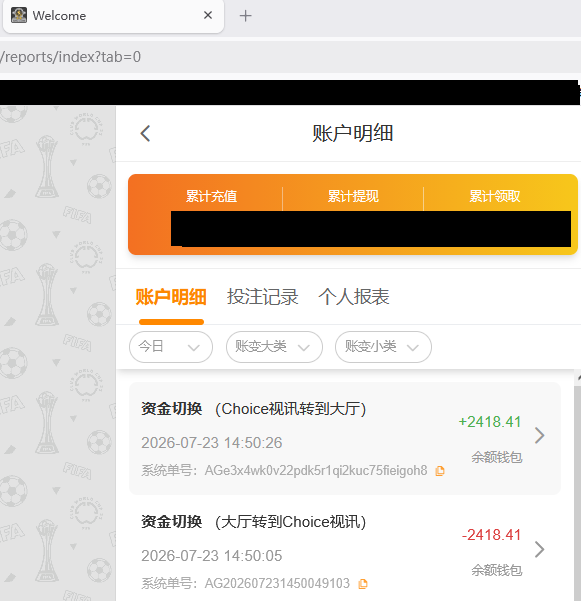Screen dimensions: 581x601
Task: Click timestamp 2026-07-23 14:50:05
Action: [212, 556]
